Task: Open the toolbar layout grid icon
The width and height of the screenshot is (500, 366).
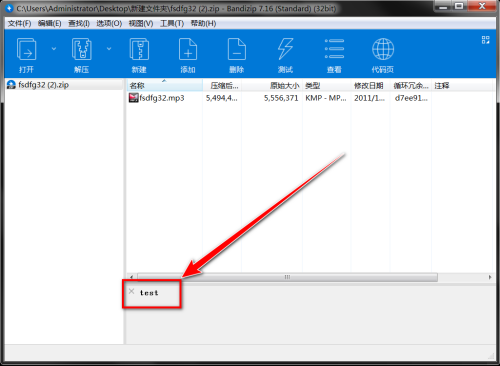Action: [486, 40]
